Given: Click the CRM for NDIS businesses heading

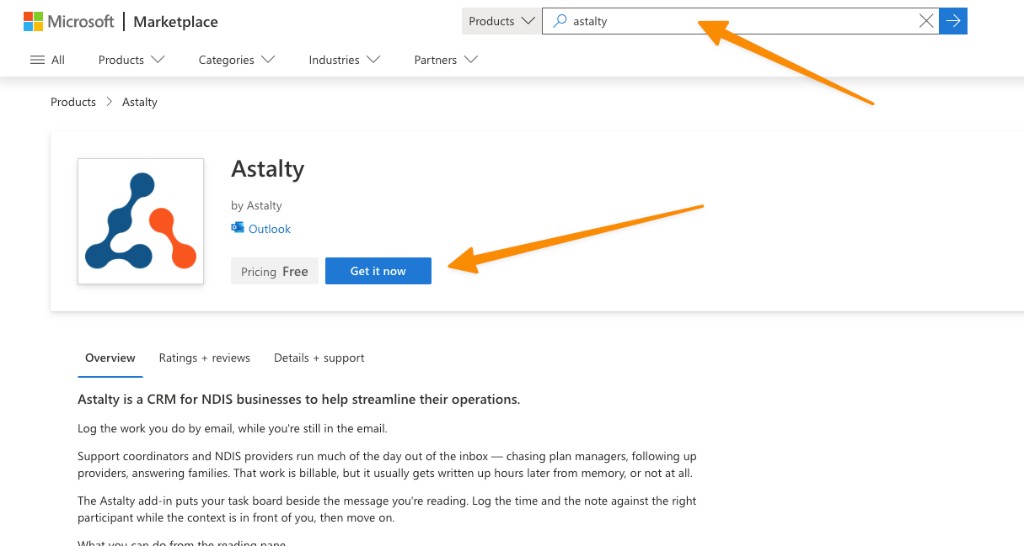Looking at the screenshot, I should click(x=299, y=400).
